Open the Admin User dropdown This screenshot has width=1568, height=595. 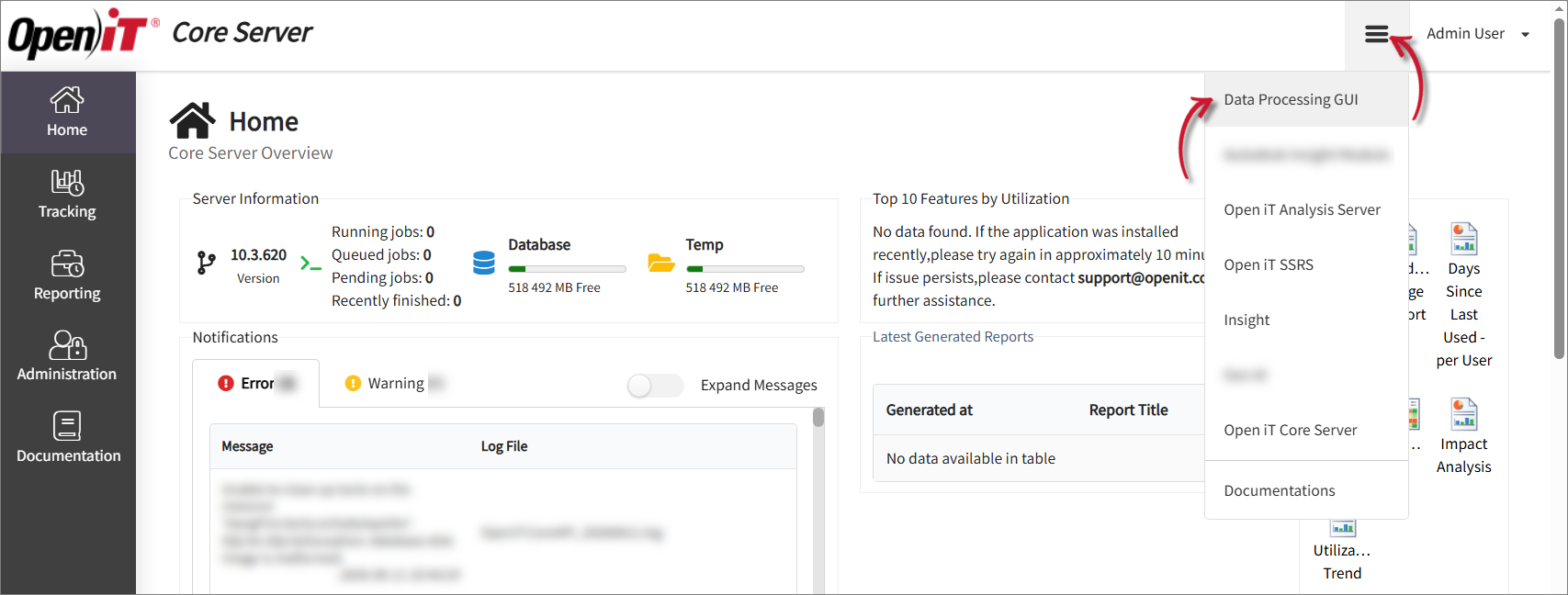[x=1477, y=34]
